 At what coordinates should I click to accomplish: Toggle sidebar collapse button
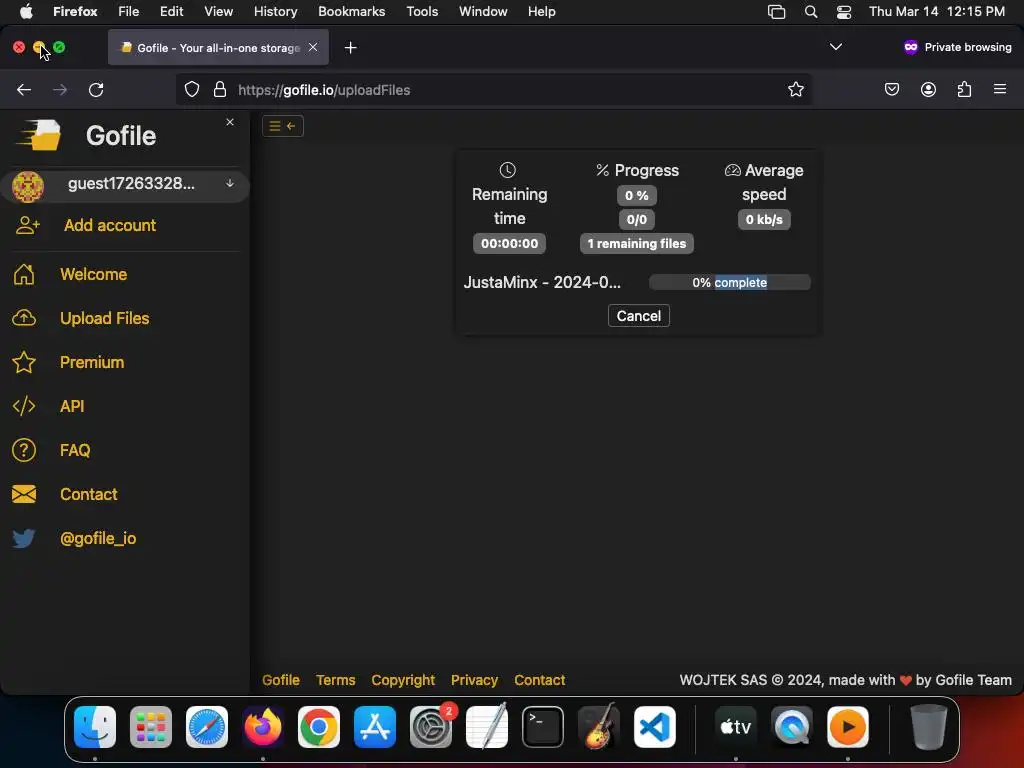(283, 126)
